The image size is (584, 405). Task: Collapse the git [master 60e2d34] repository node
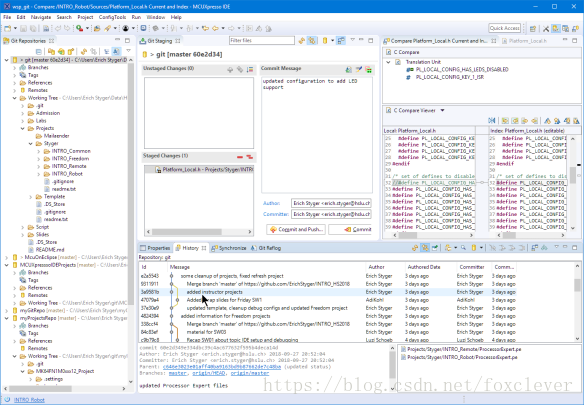point(7,60)
